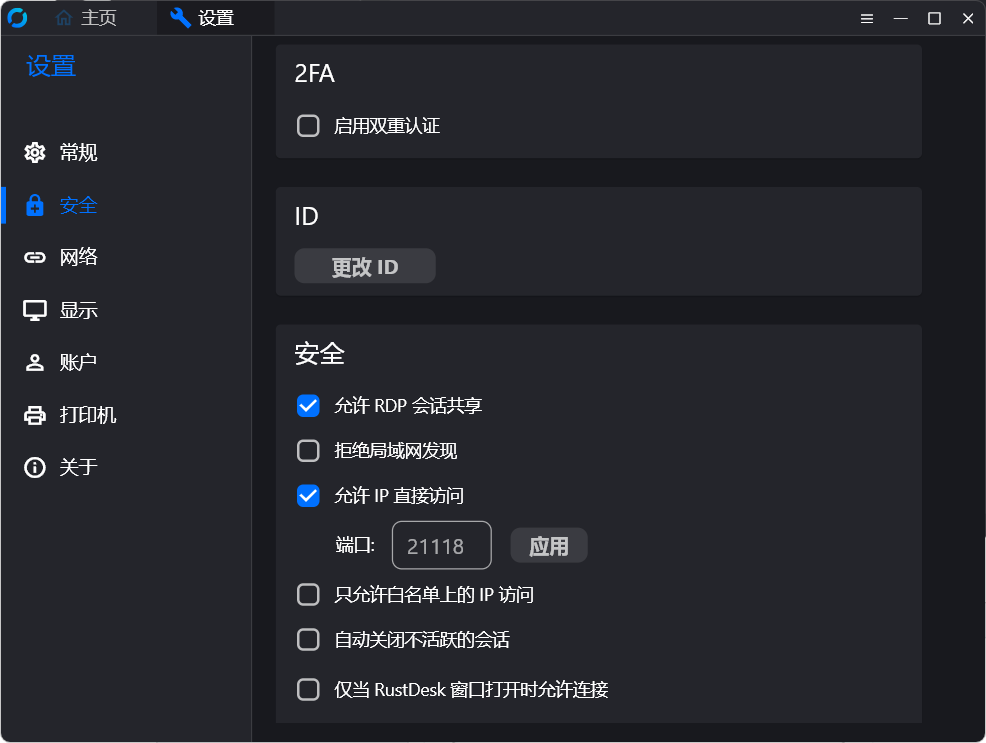Disable 允许 IP 直接访问 checkbox

[x=308, y=496]
